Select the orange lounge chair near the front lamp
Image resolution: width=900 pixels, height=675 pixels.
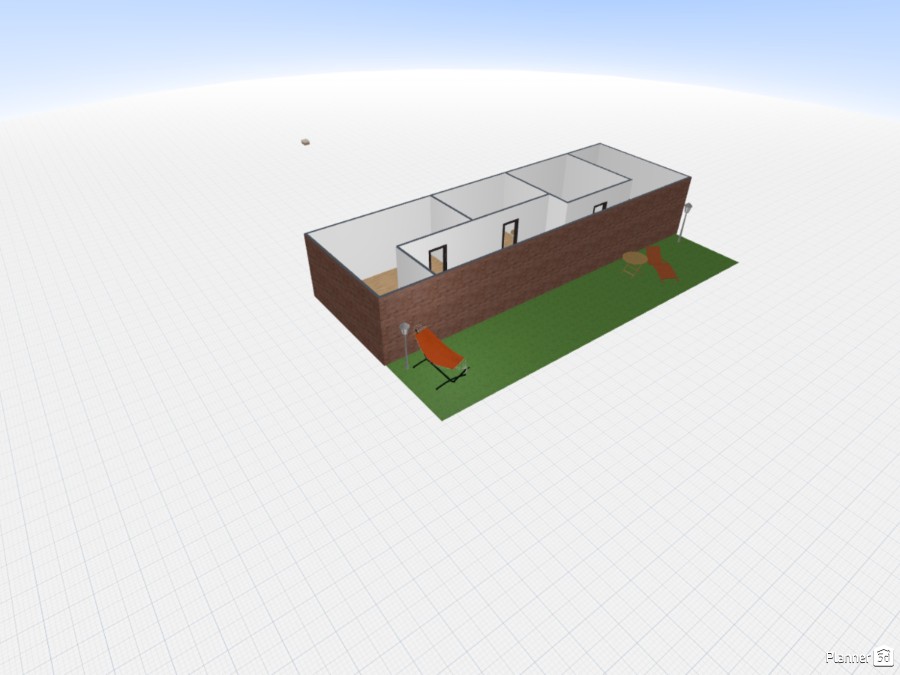[439, 351]
